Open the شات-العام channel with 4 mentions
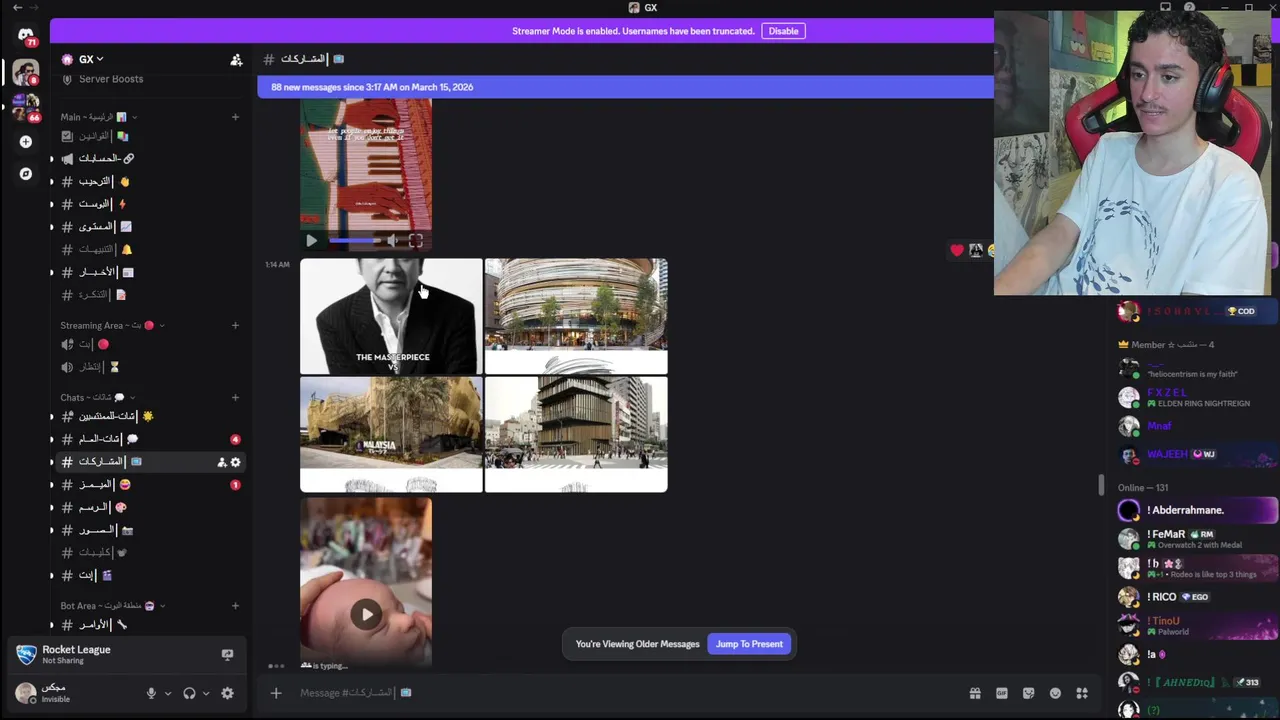The width and height of the screenshot is (1280, 720). pos(148,439)
